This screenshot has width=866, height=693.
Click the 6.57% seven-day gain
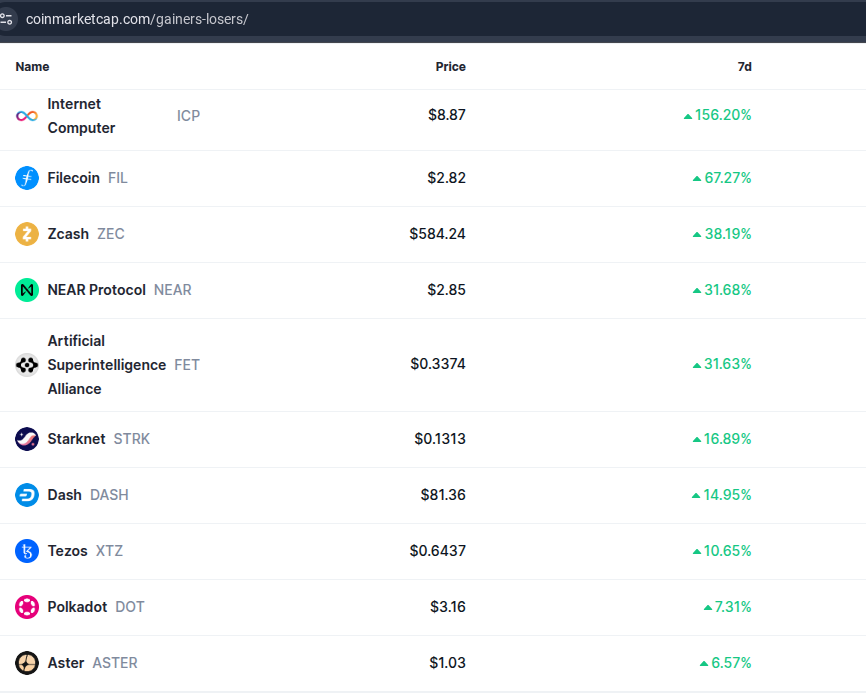tap(726, 663)
